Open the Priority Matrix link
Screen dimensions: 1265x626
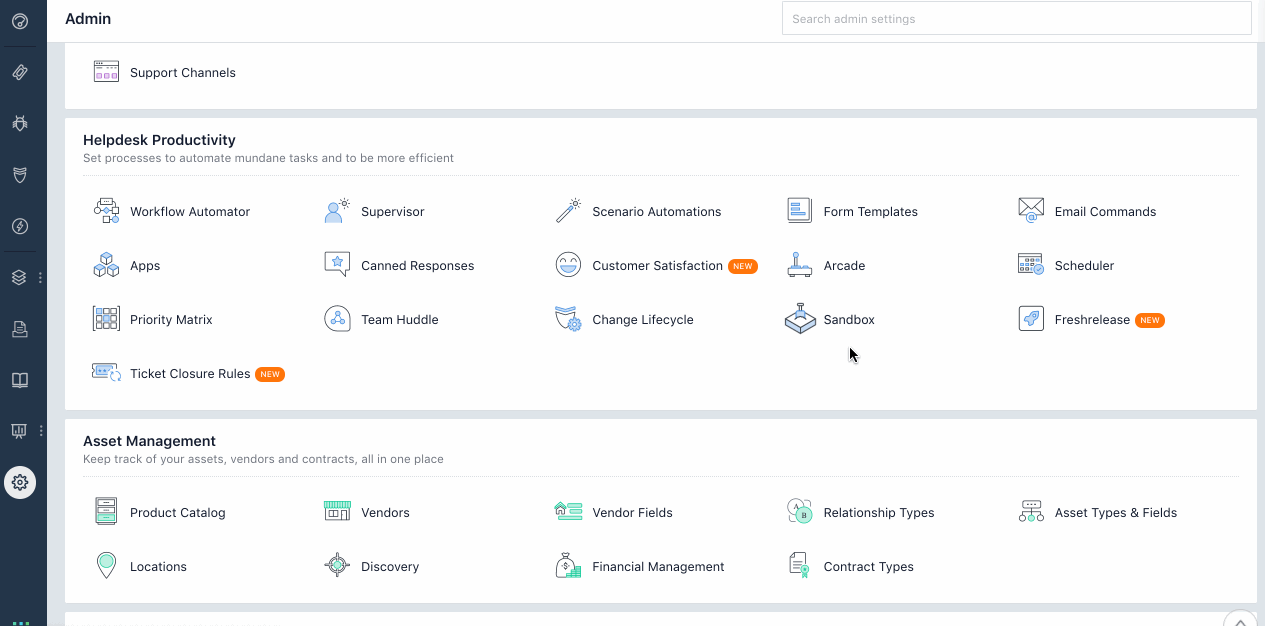point(171,319)
